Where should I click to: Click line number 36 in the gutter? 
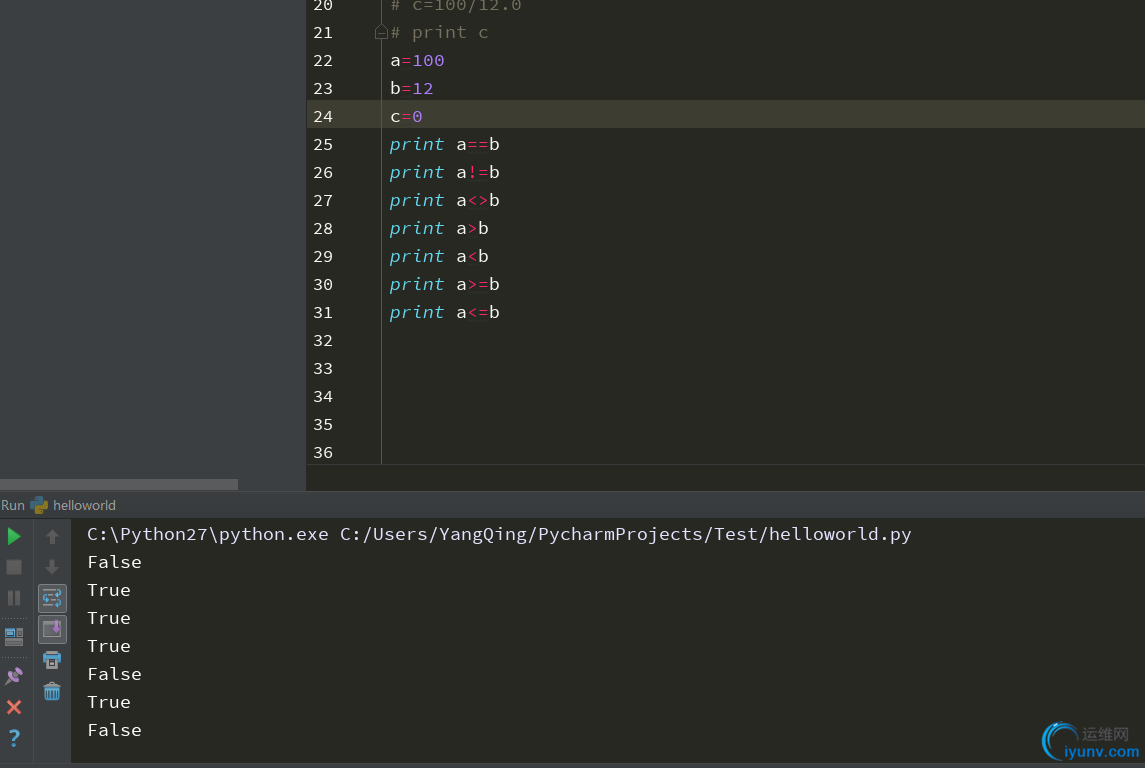tap(323, 453)
